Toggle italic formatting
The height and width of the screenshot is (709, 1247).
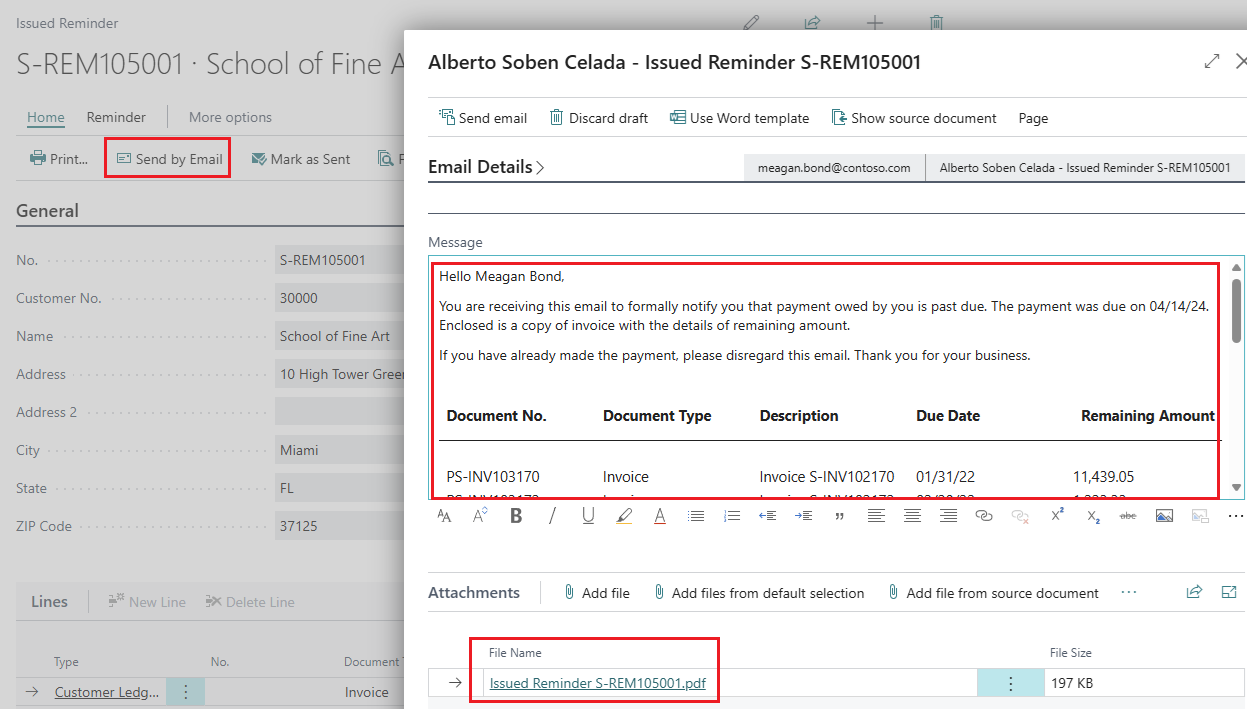[552, 515]
